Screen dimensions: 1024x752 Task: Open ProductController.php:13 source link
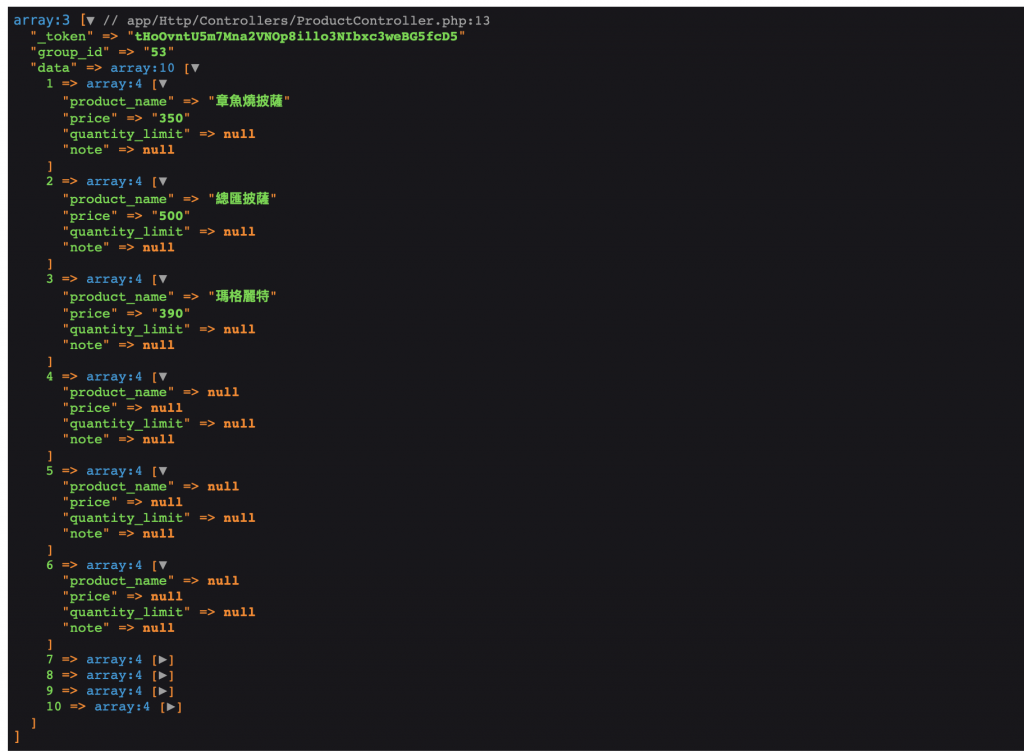(x=308, y=21)
